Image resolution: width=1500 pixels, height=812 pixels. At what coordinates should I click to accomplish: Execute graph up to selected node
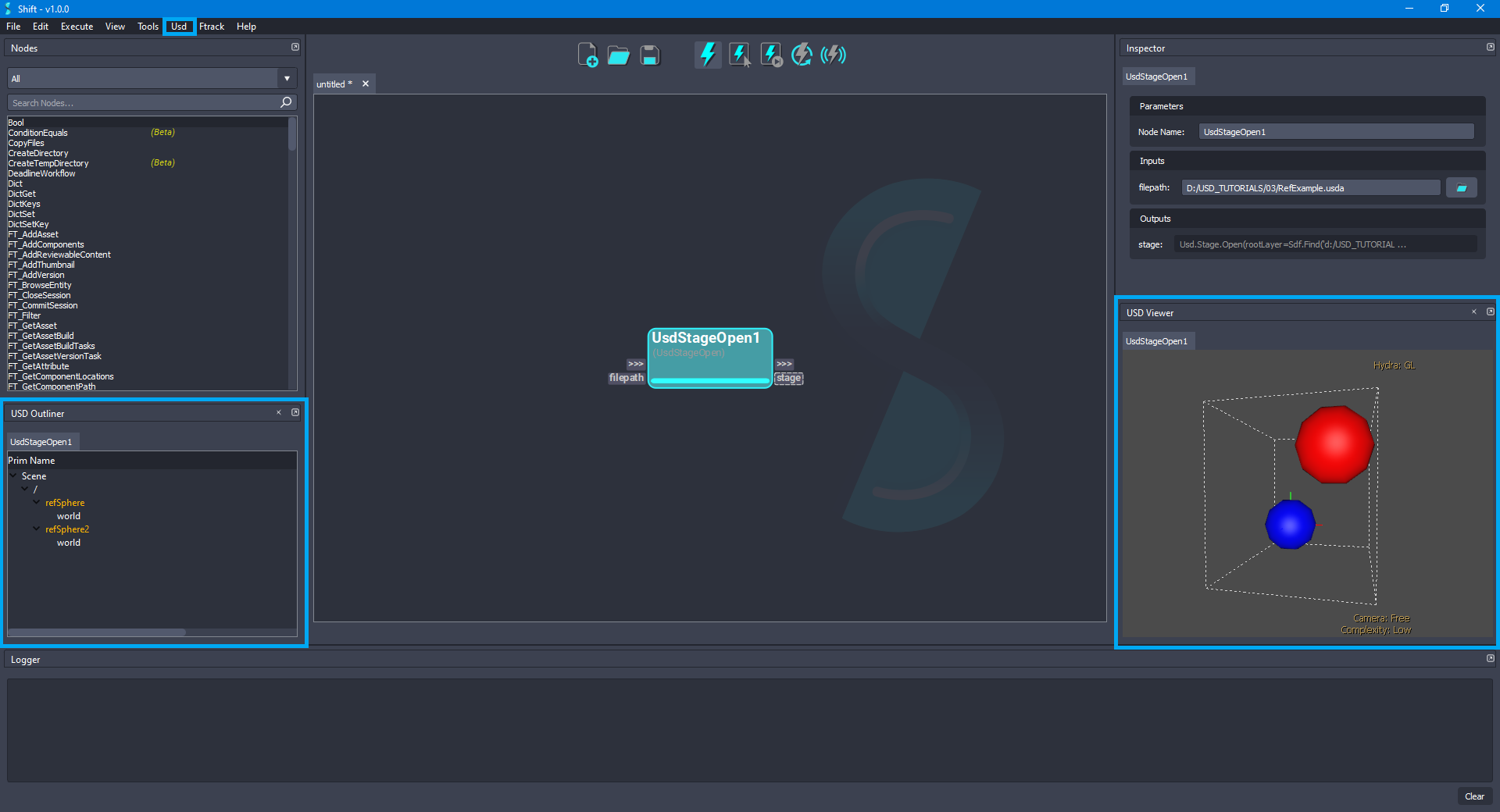click(x=770, y=55)
